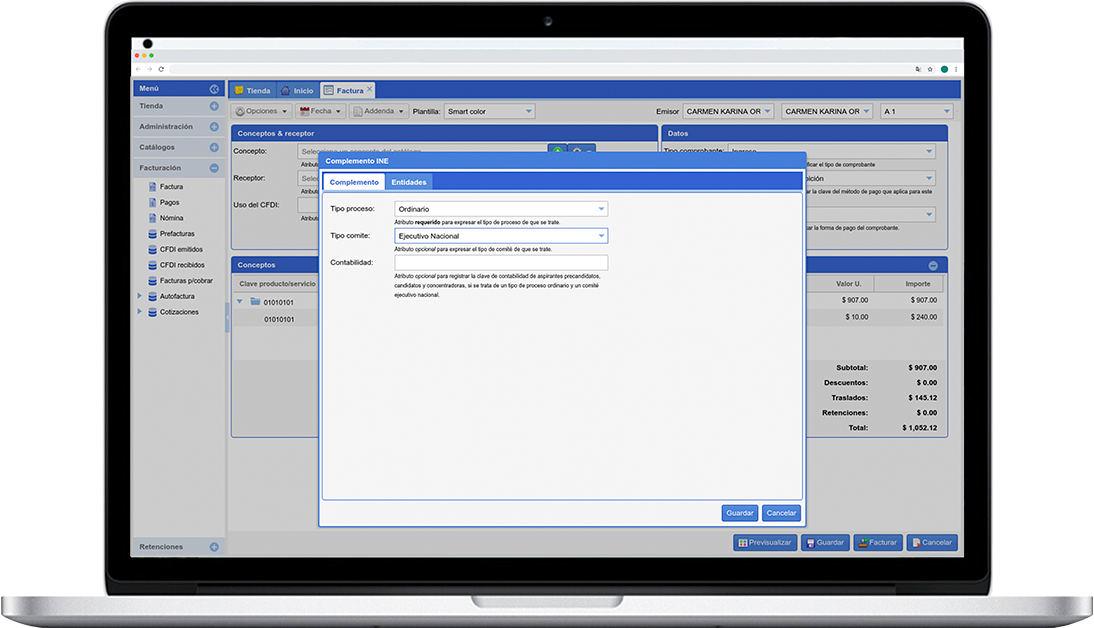Expand the Tienda sidebar section
Screen dimensions: 1094x628
[214, 106]
